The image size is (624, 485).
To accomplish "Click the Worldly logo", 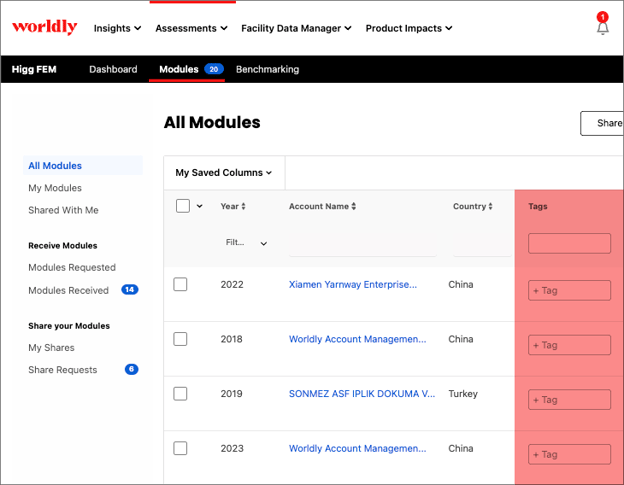I will click(45, 27).
